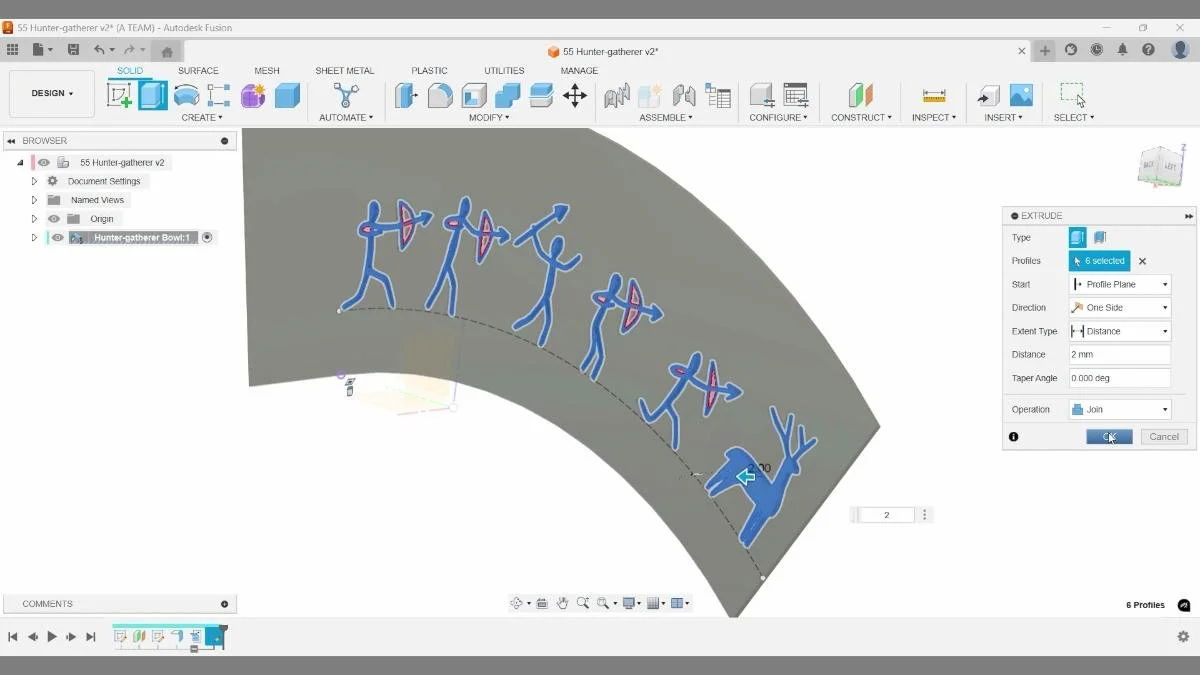Viewport: 1200px width, 675px height.
Task: Activate the Zoom tool in the navigation bar
Action: pyautogui.click(x=584, y=602)
